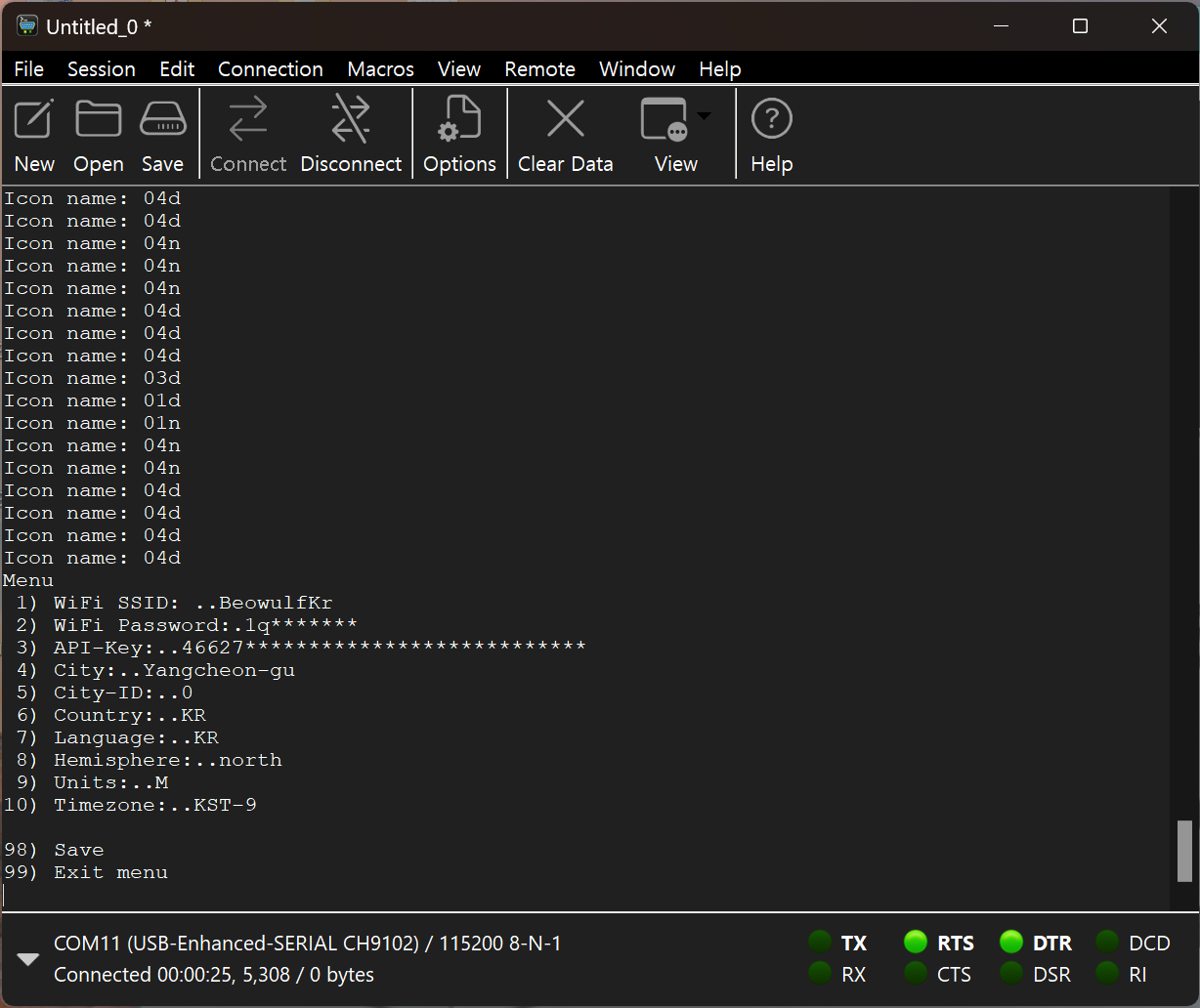
Task: Click the WiFi SSID BeowulfKr line
Action: pyautogui.click(x=175, y=603)
